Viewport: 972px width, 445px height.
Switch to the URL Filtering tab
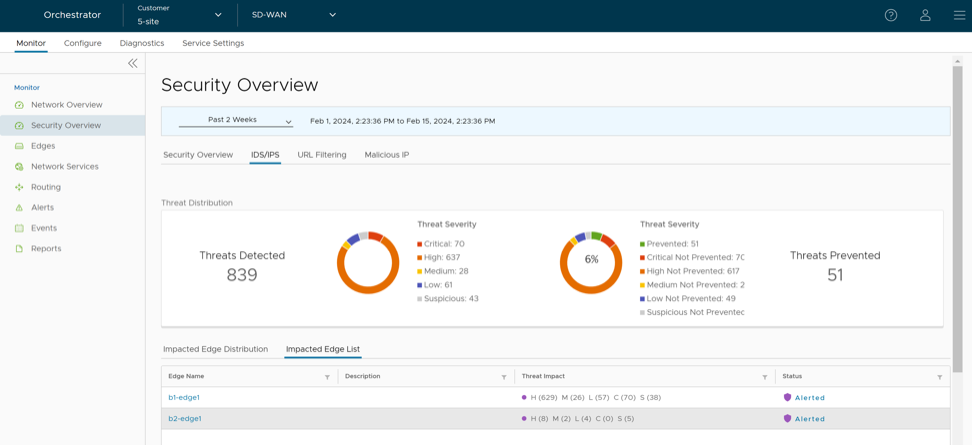point(322,155)
